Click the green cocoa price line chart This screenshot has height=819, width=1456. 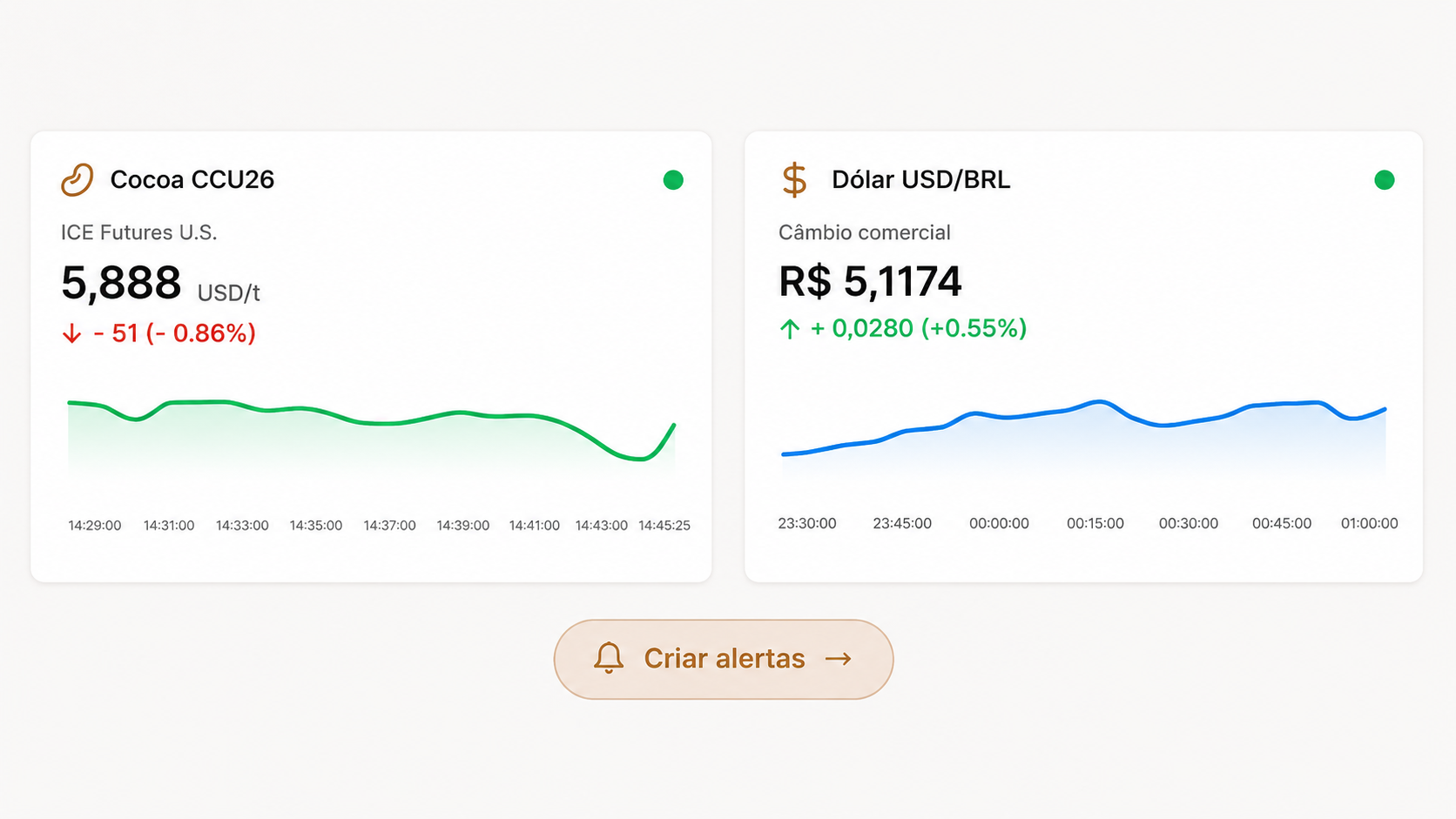tap(371, 431)
